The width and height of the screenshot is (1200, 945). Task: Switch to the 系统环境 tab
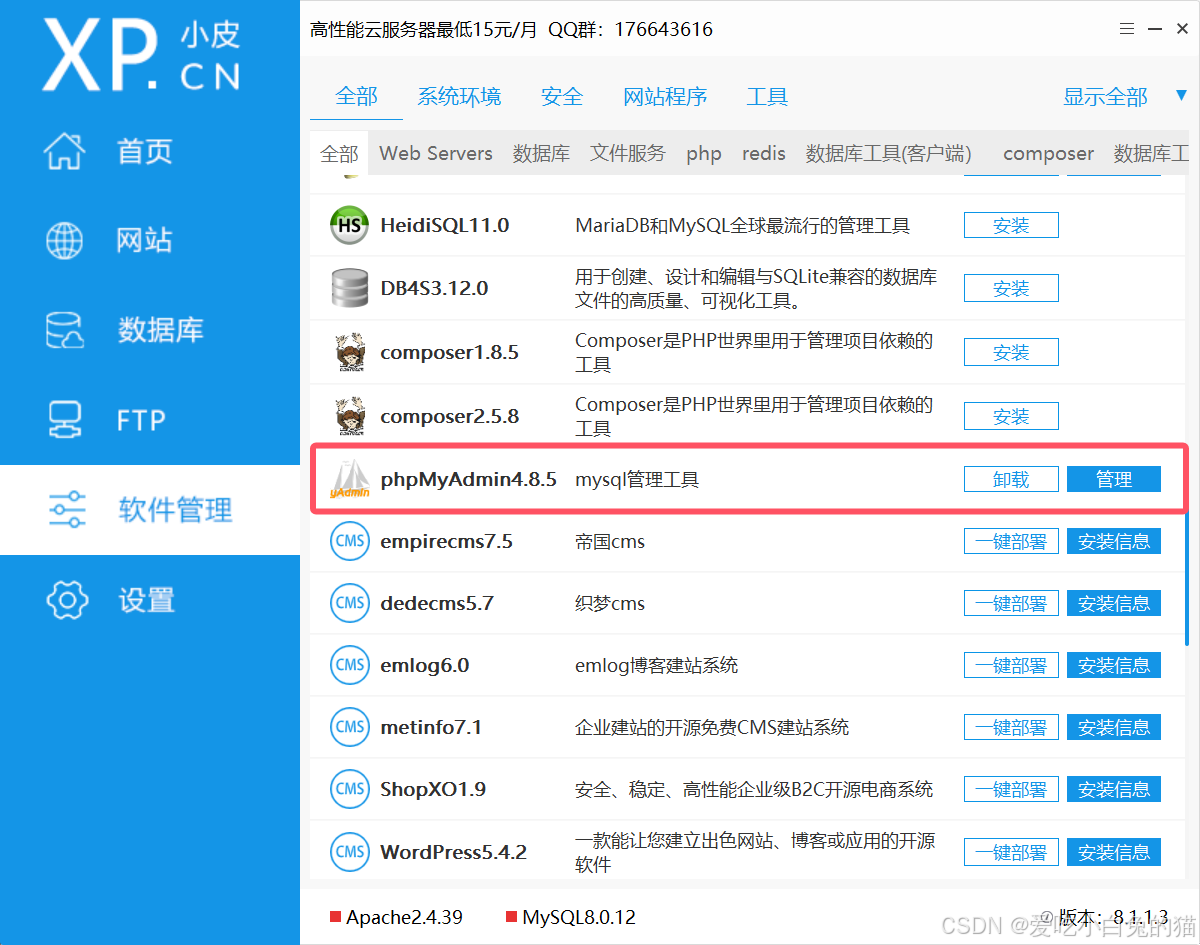(459, 97)
